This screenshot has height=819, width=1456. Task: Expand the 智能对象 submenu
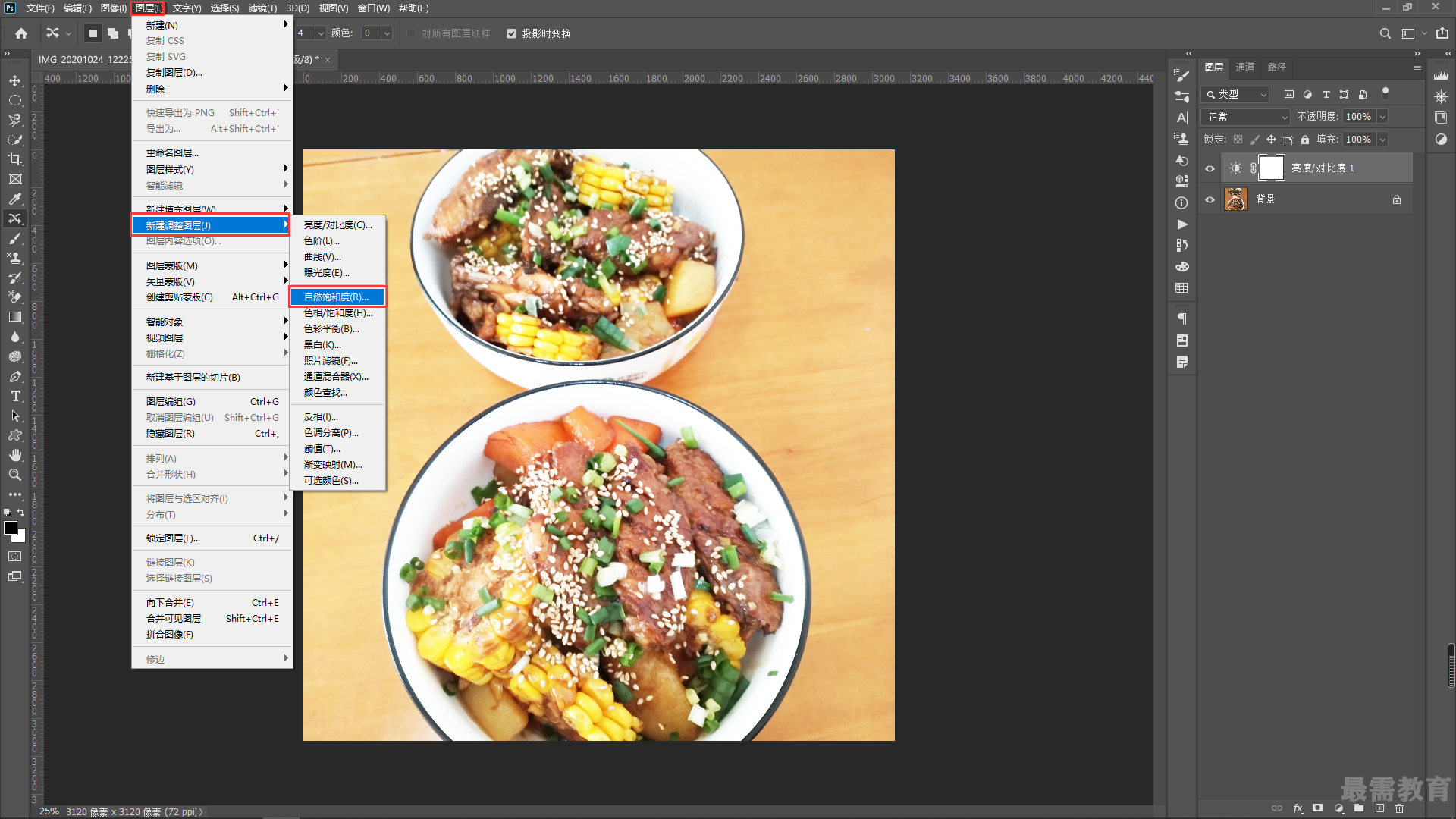(x=212, y=322)
